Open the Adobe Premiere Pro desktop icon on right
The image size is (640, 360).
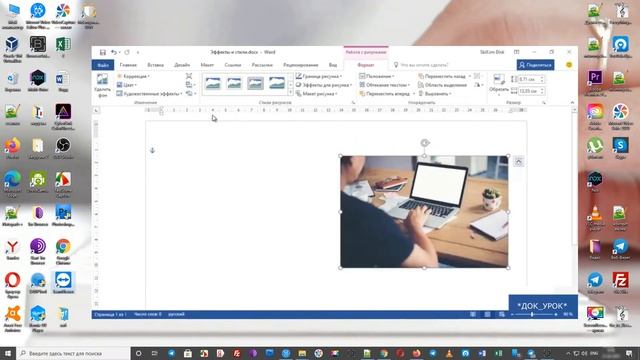point(595,80)
